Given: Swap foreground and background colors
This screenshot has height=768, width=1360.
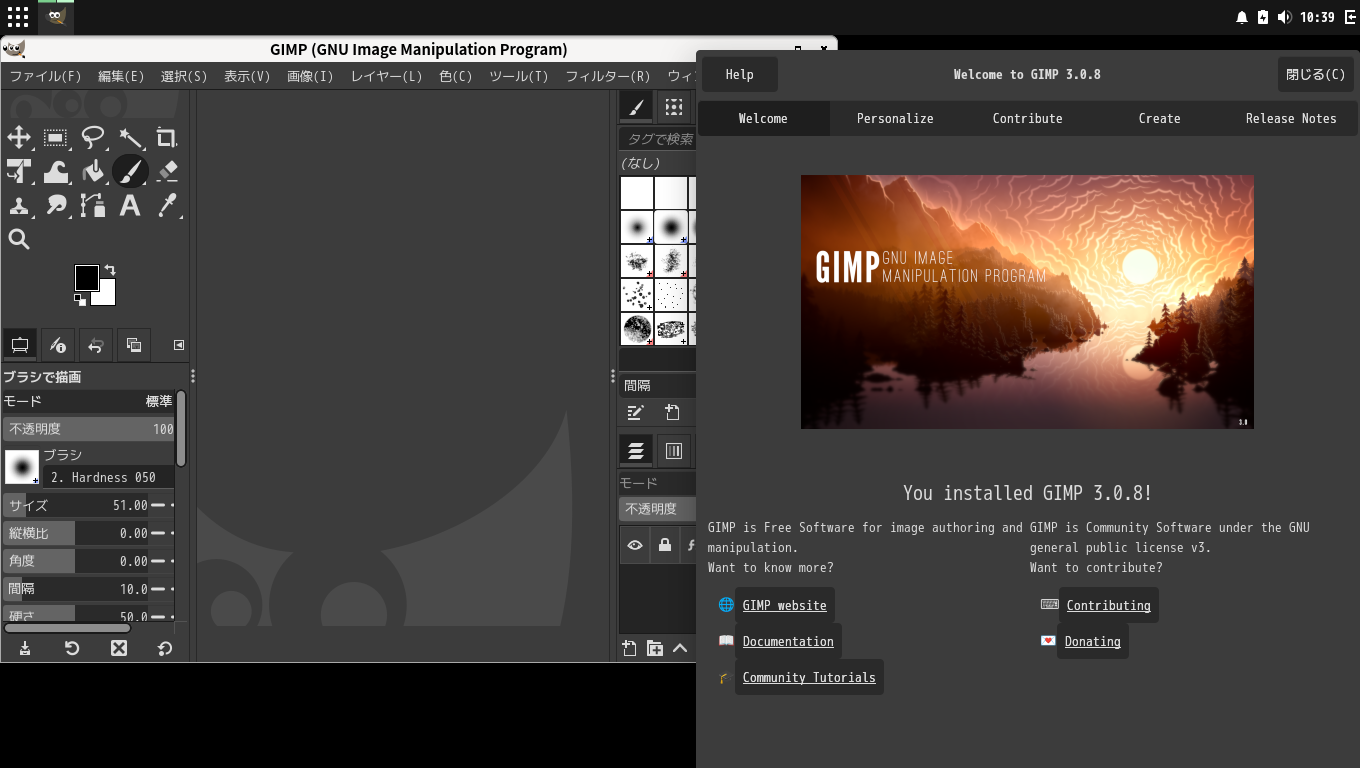Looking at the screenshot, I should point(109,270).
